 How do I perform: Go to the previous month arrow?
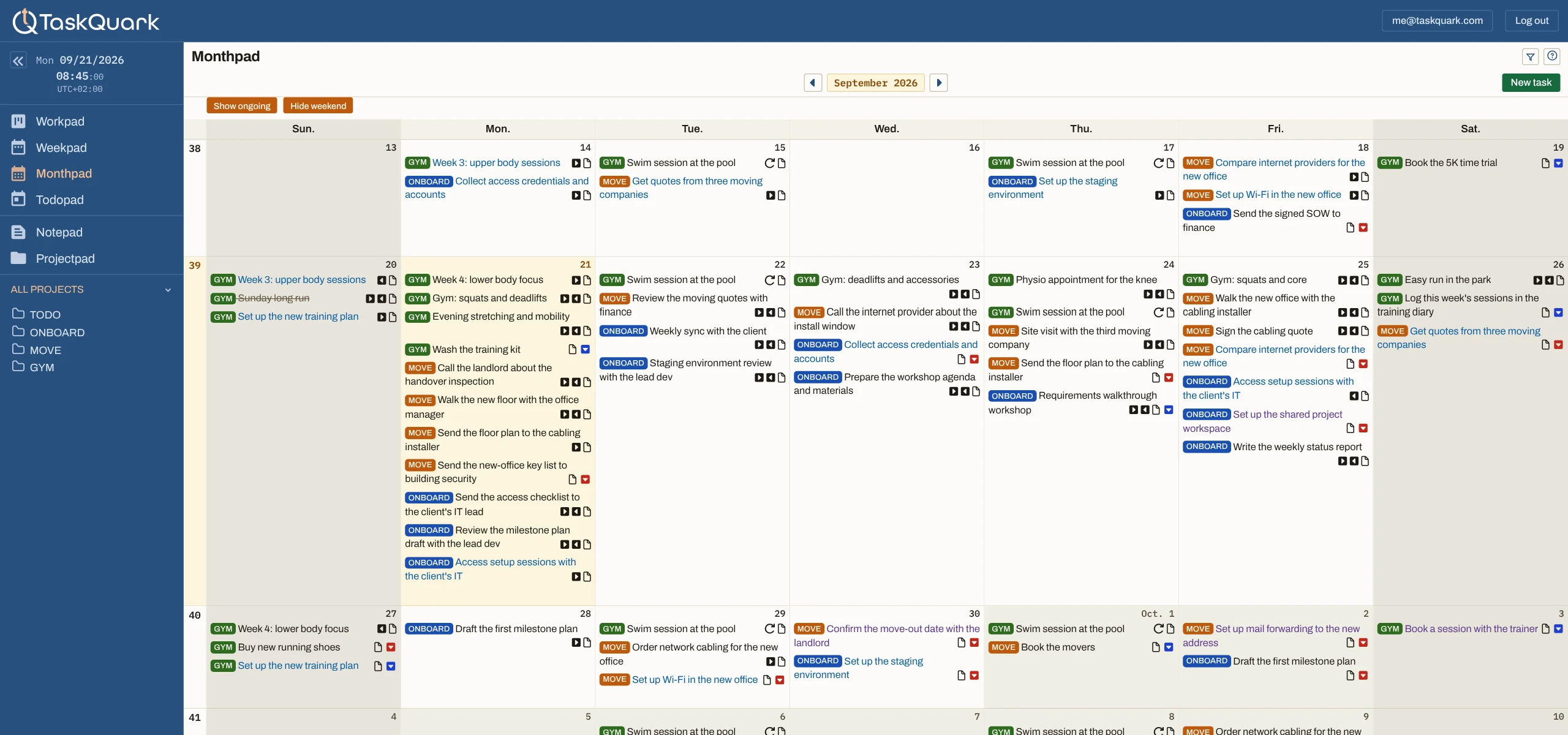click(813, 83)
